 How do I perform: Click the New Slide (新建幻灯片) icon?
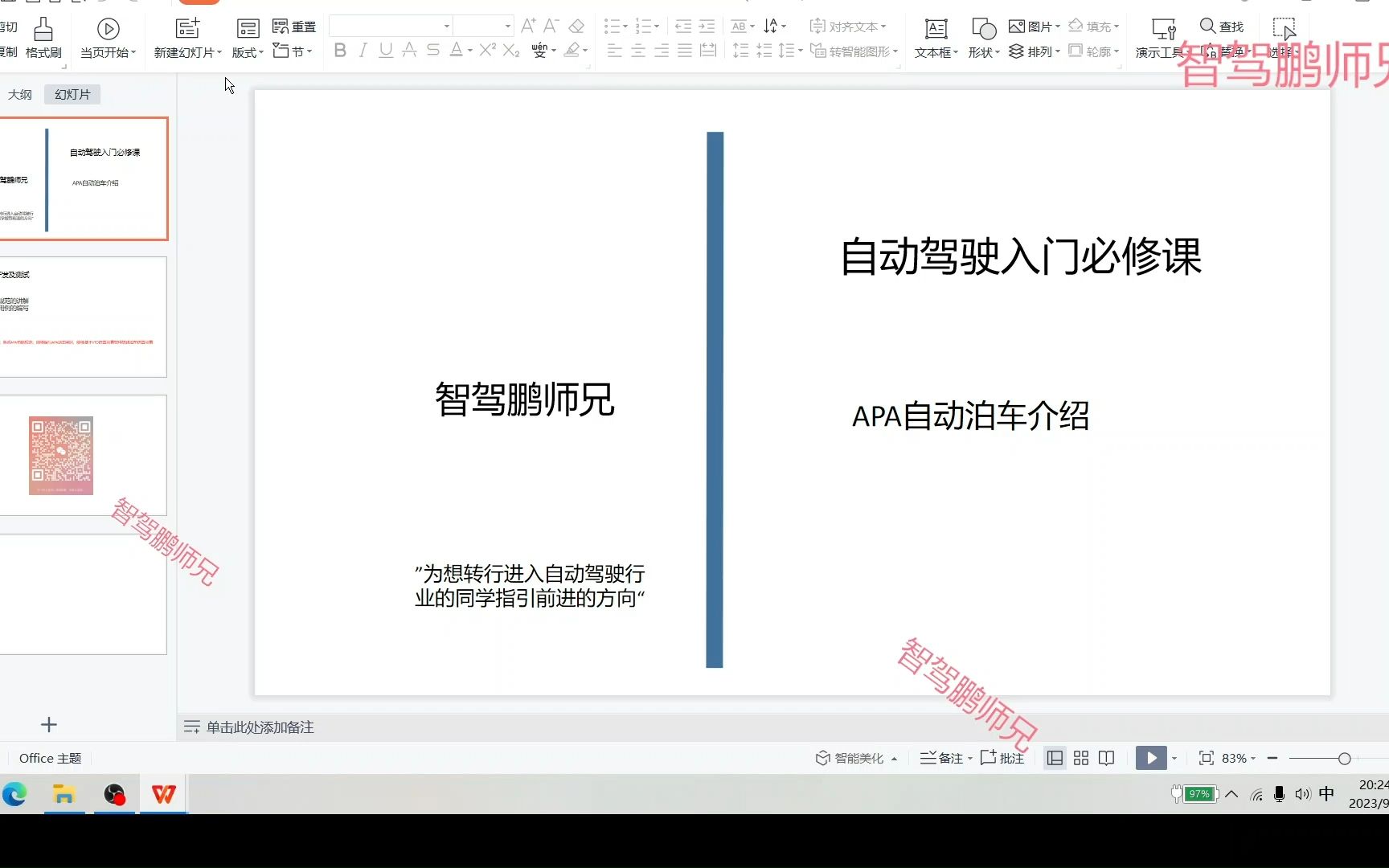(x=187, y=29)
